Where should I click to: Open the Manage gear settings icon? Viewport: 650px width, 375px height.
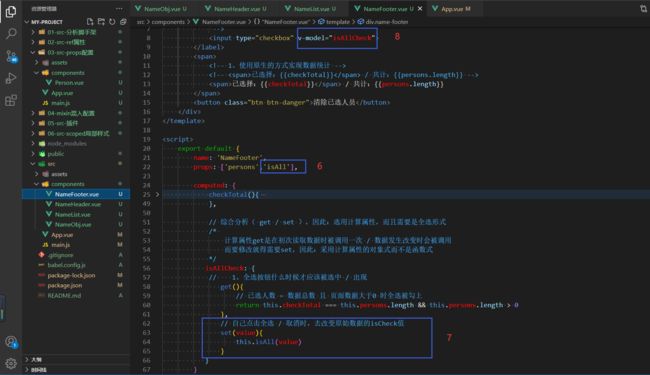11,363
